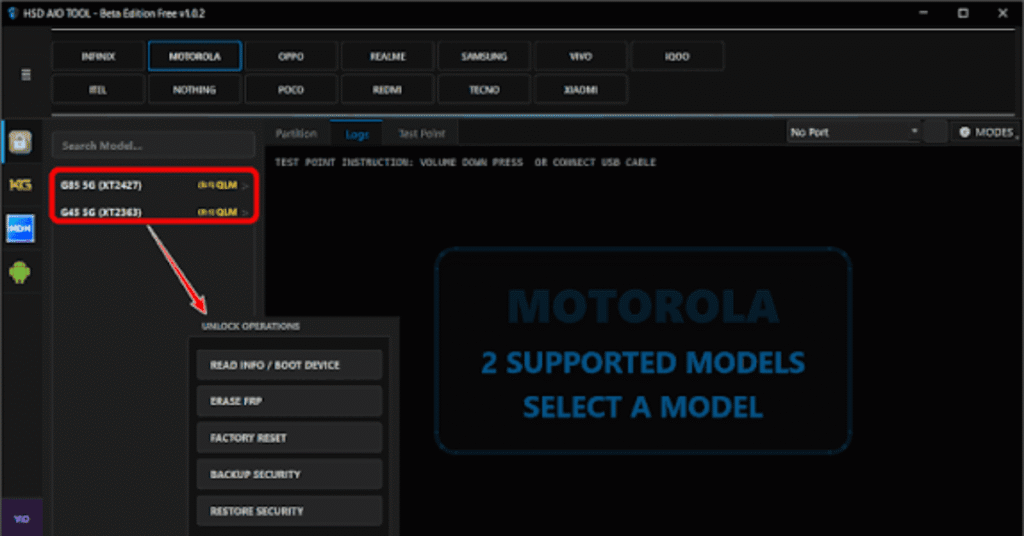The width and height of the screenshot is (1024, 536).
Task: Click the QLM chip tag on G45 5G
Action: pyautogui.click(x=217, y=212)
